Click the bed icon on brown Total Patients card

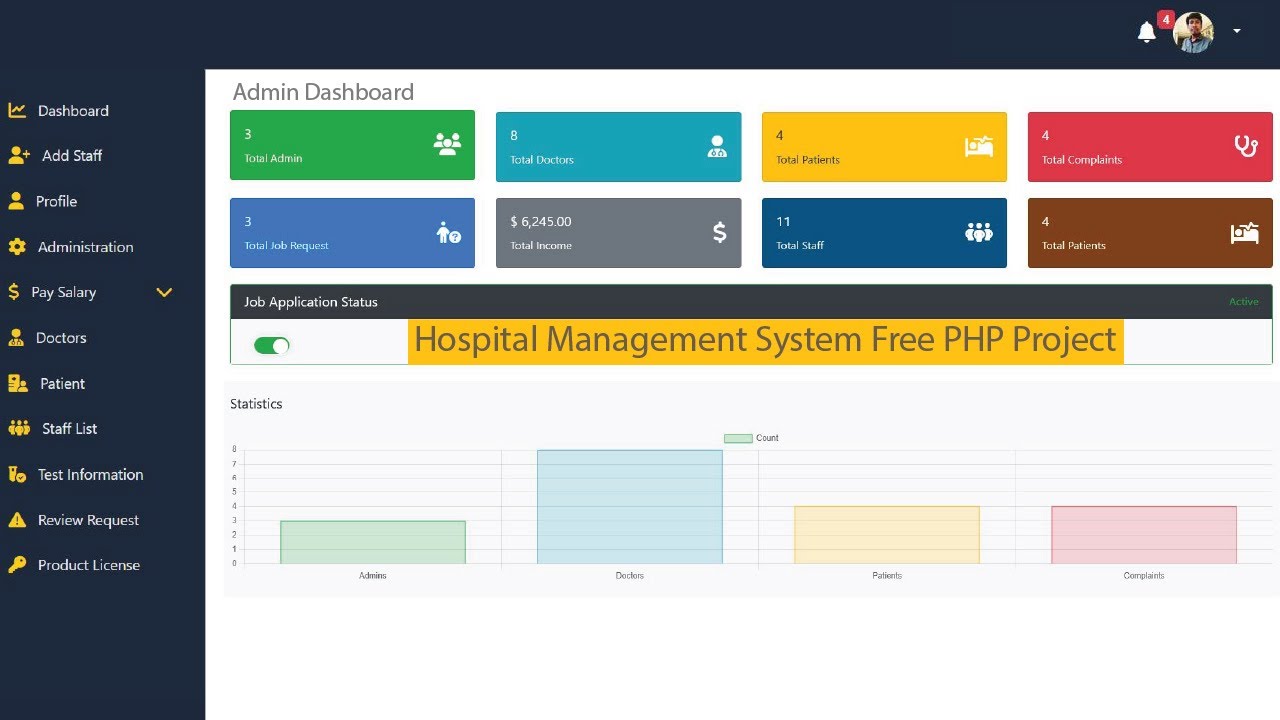(x=1245, y=233)
